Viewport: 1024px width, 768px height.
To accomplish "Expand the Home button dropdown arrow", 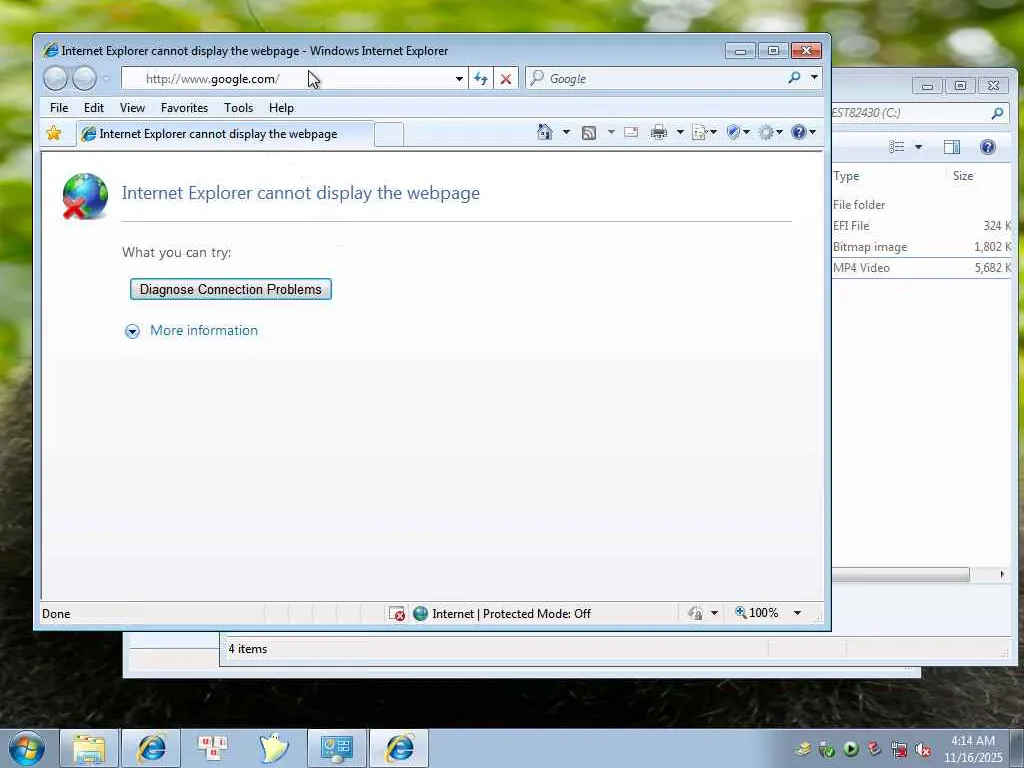I will [566, 133].
